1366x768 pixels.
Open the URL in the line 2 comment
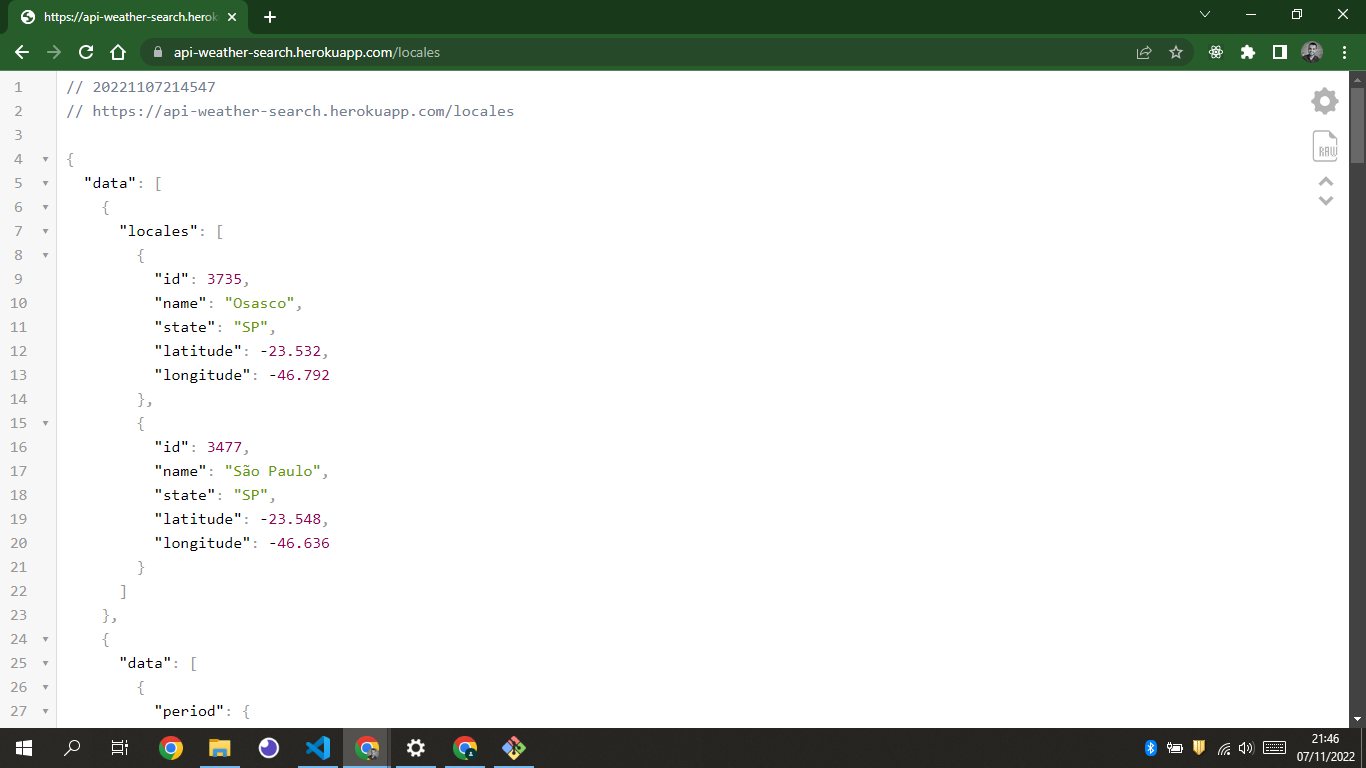coord(303,111)
